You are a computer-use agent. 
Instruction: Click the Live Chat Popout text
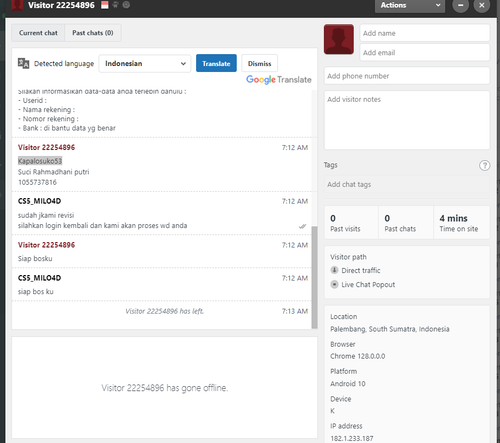click(x=368, y=285)
